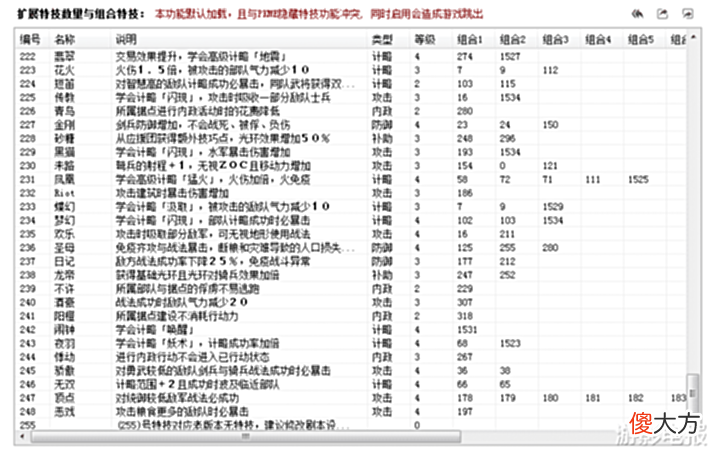Click the export icon at top right
This screenshot has height=461, width=719.
662,14
